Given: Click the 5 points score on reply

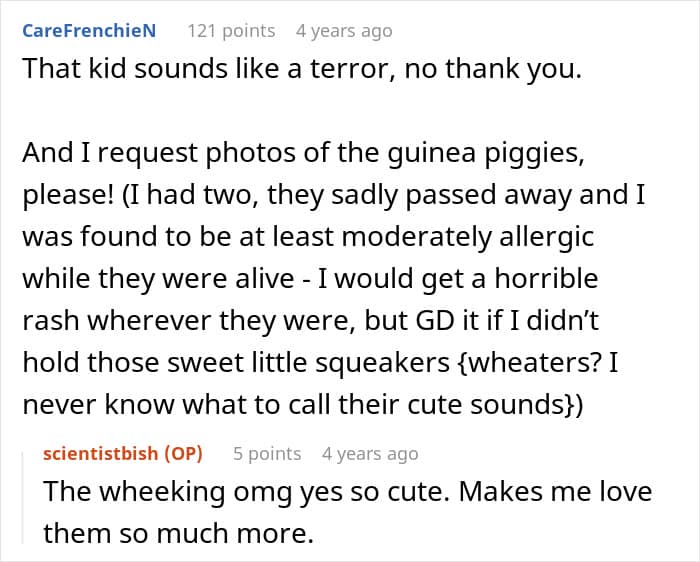Looking at the screenshot, I should click(267, 454).
